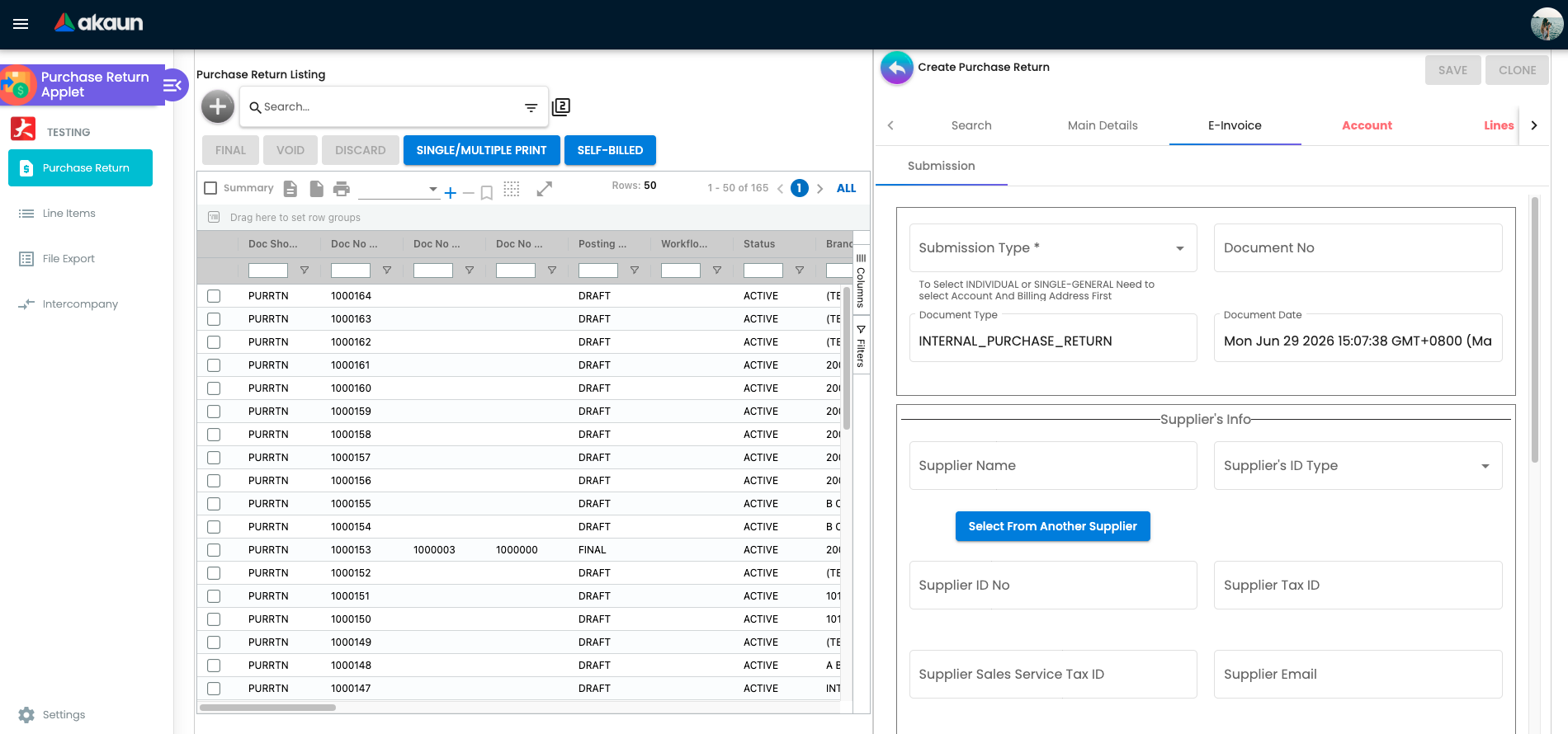Click the CLONE button
Viewport: 1568px width, 734px height.
coord(1517,70)
